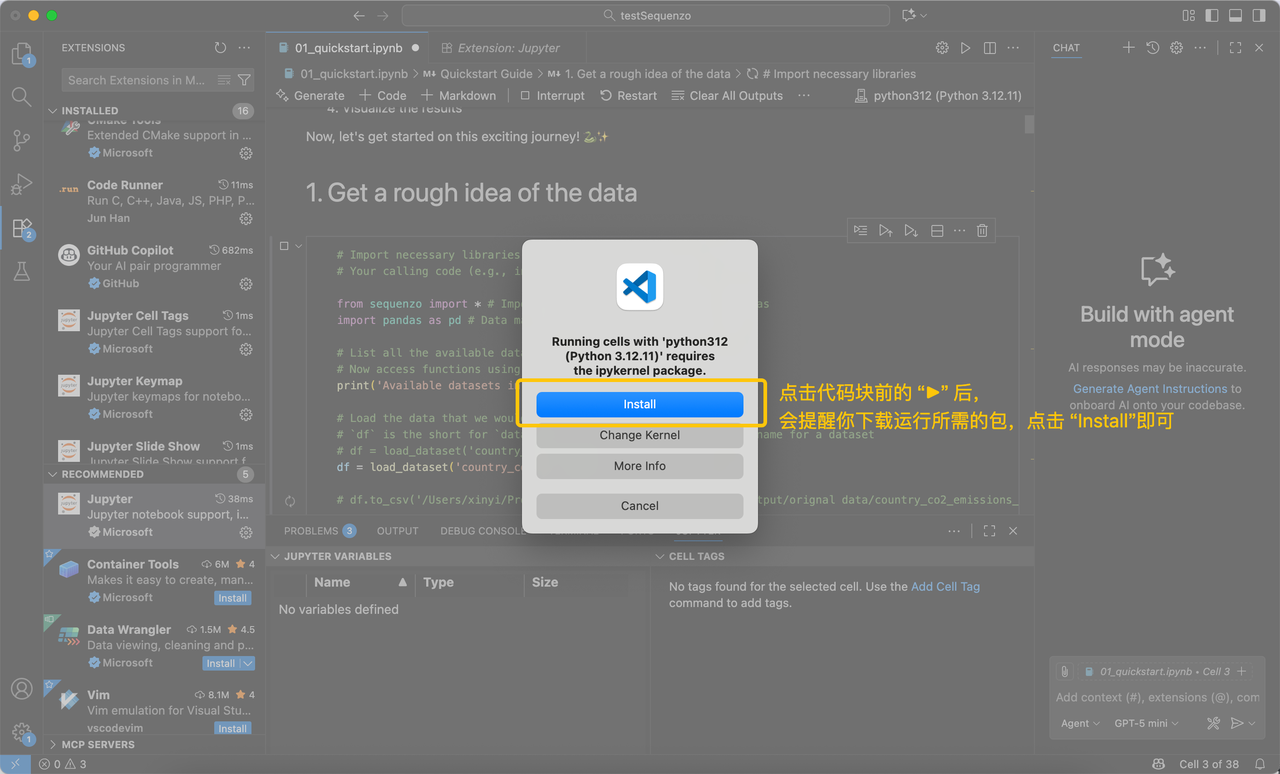Open Run and Debug view

pyautogui.click(x=21, y=185)
